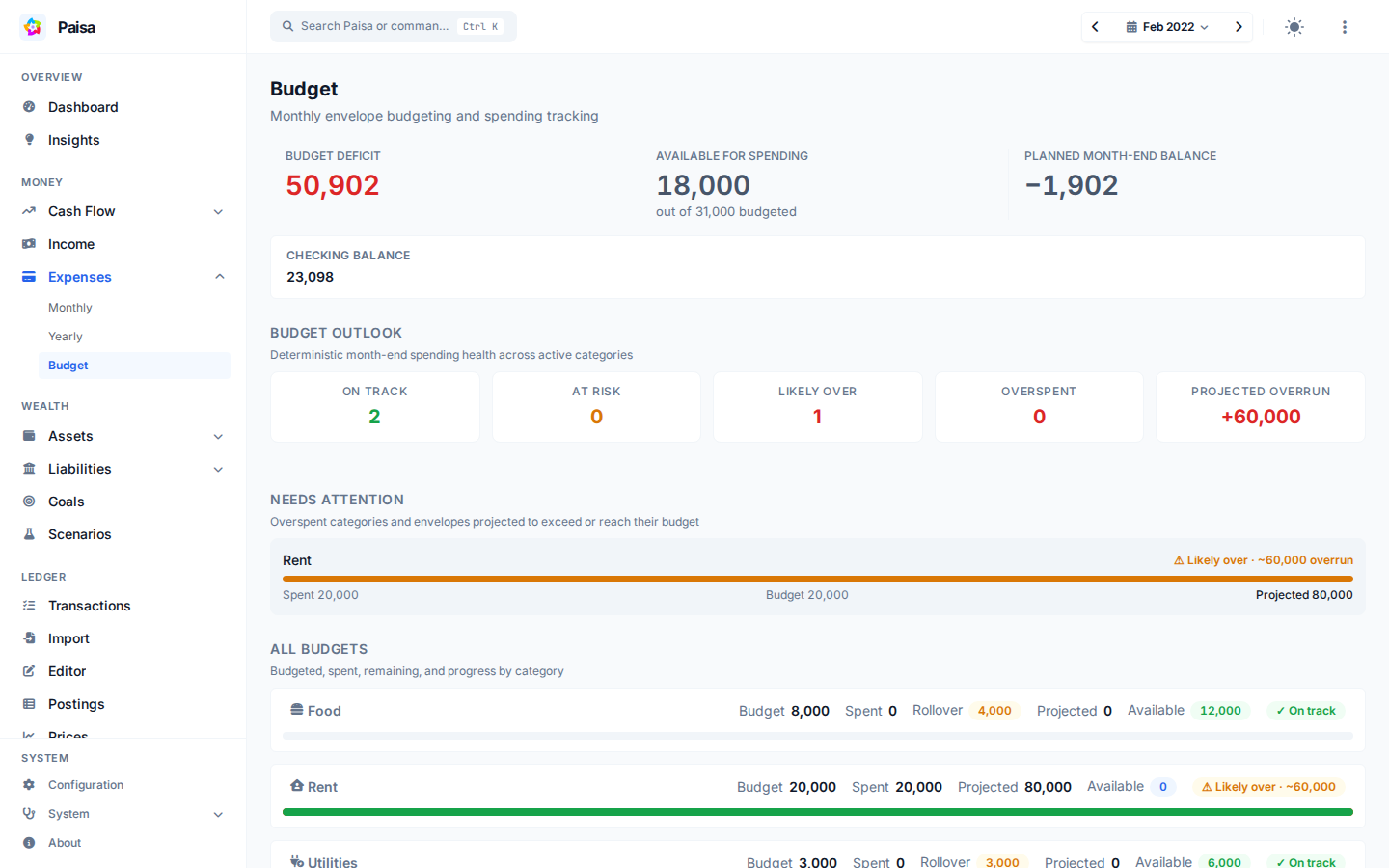Go to the Income page
This screenshot has height=868, width=1389.
(123, 244)
